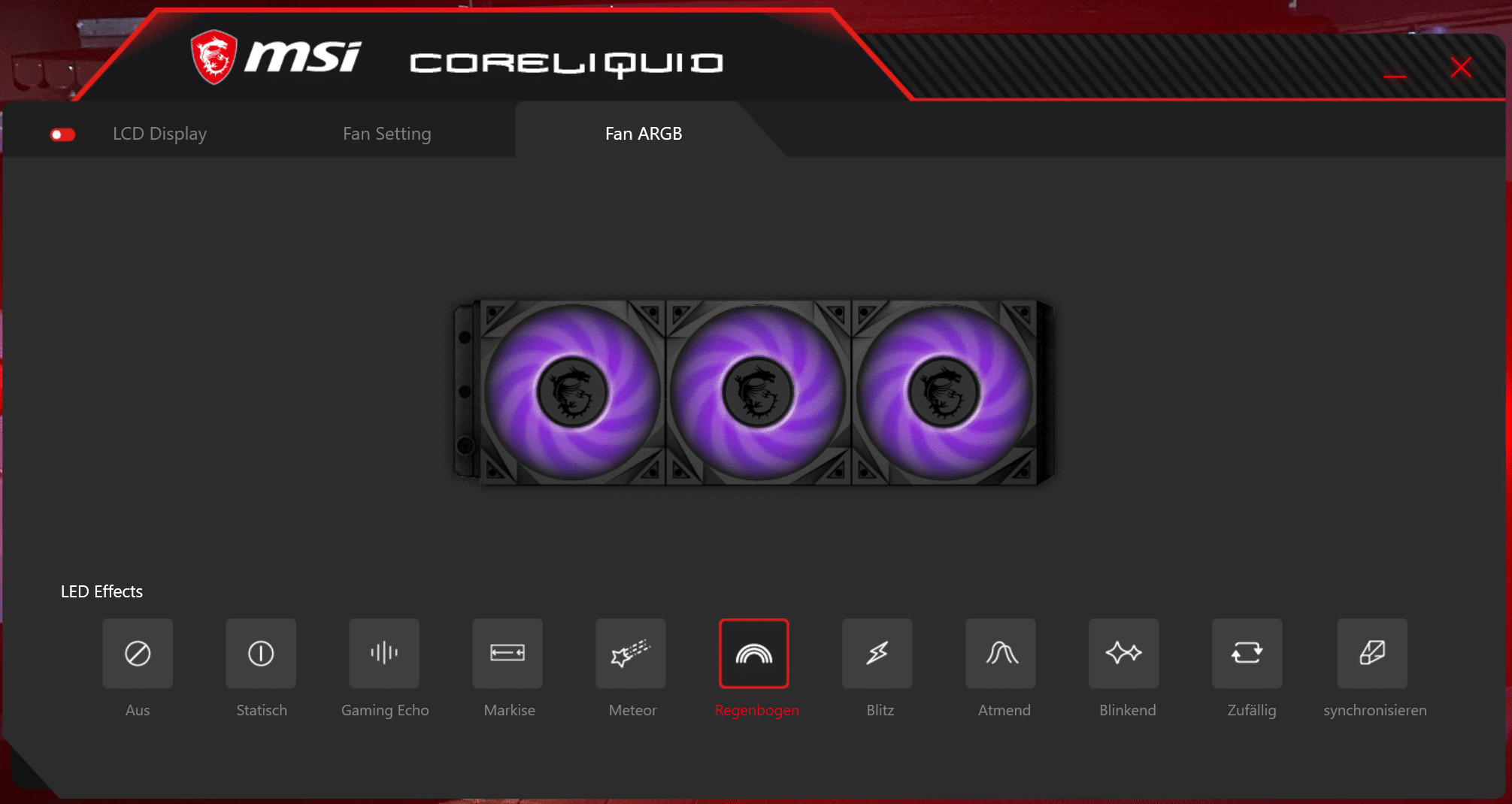Close the CoreLiquid window

tap(1461, 68)
